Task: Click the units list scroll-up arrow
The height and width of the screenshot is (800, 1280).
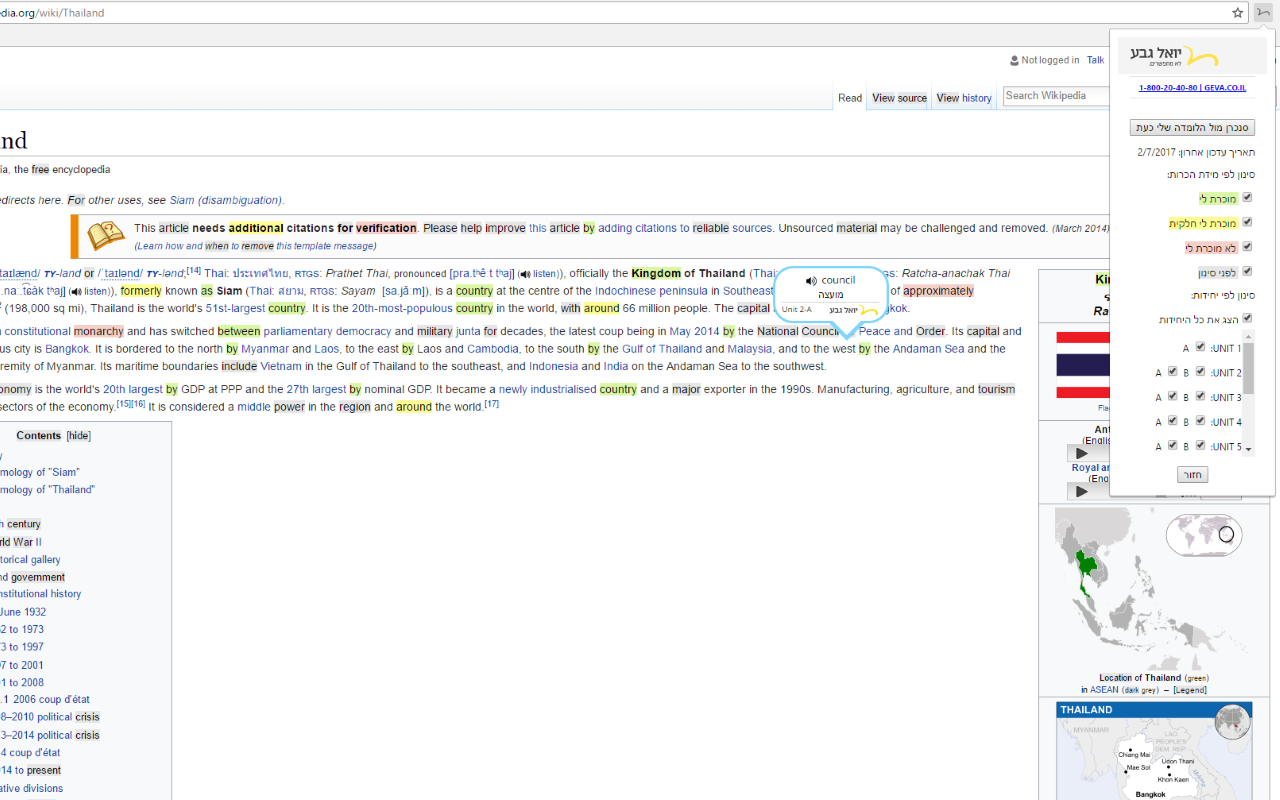Action: (x=1247, y=337)
